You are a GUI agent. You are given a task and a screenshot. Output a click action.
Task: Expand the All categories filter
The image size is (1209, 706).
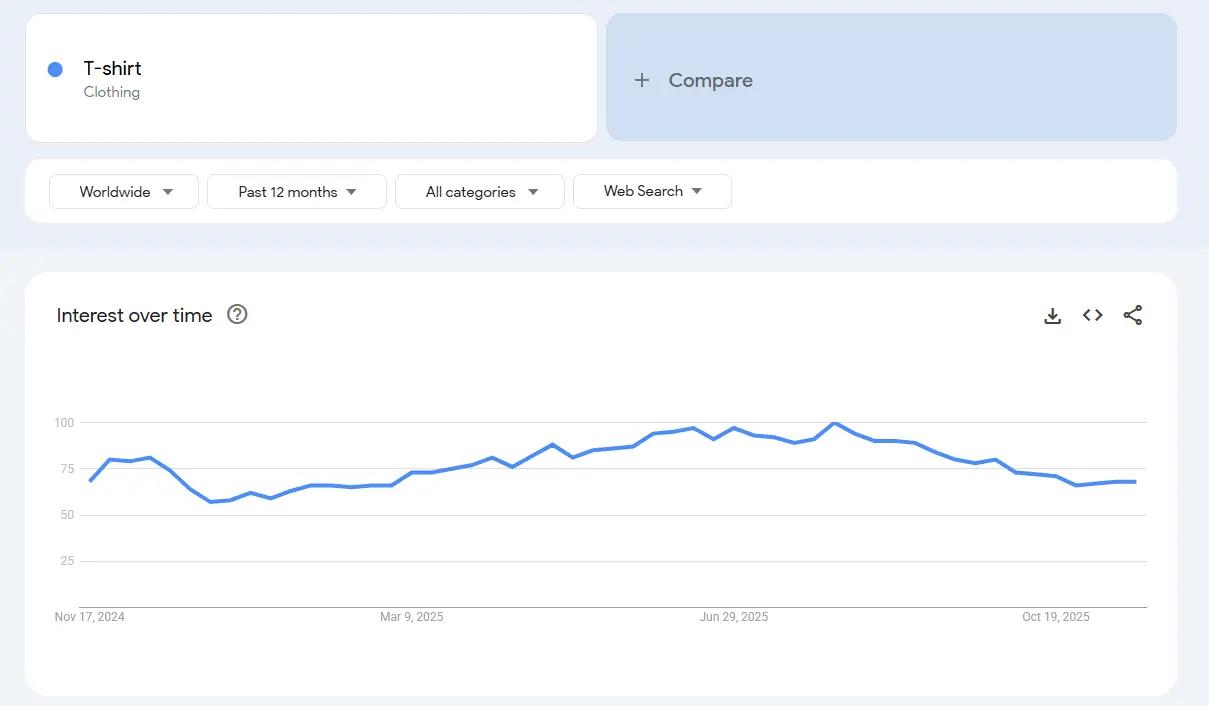[x=480, y=192]
